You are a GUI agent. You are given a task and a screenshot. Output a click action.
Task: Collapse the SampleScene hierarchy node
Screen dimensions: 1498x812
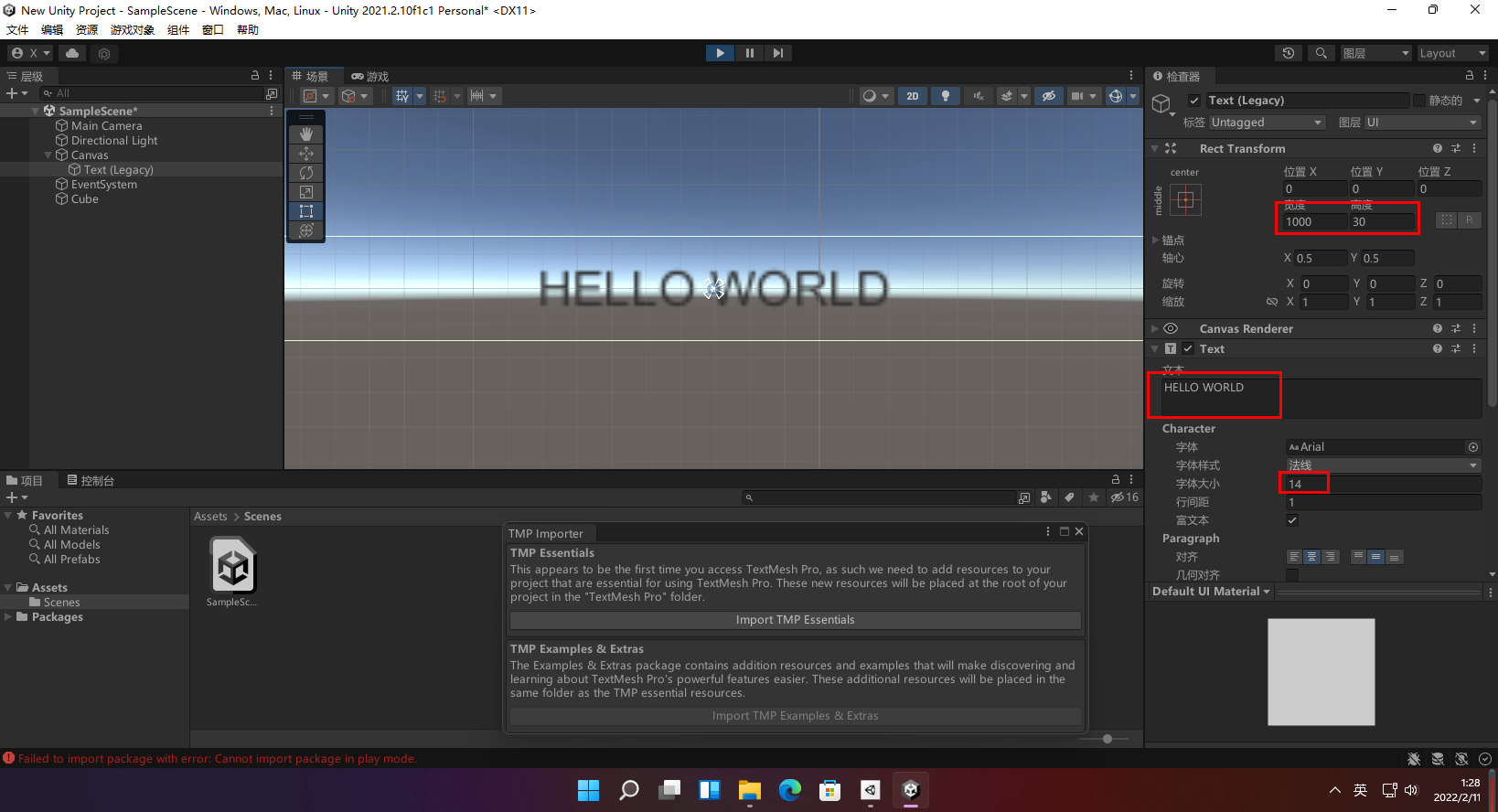36,111
